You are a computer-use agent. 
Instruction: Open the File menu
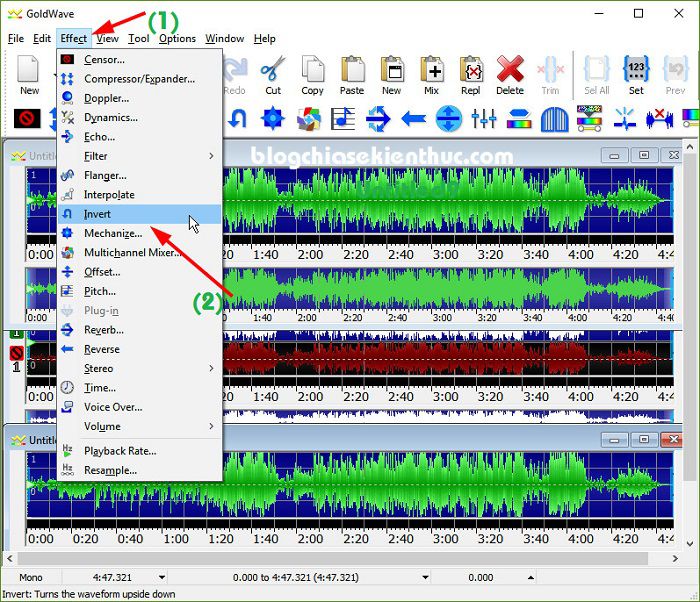(x=16, y=38)
